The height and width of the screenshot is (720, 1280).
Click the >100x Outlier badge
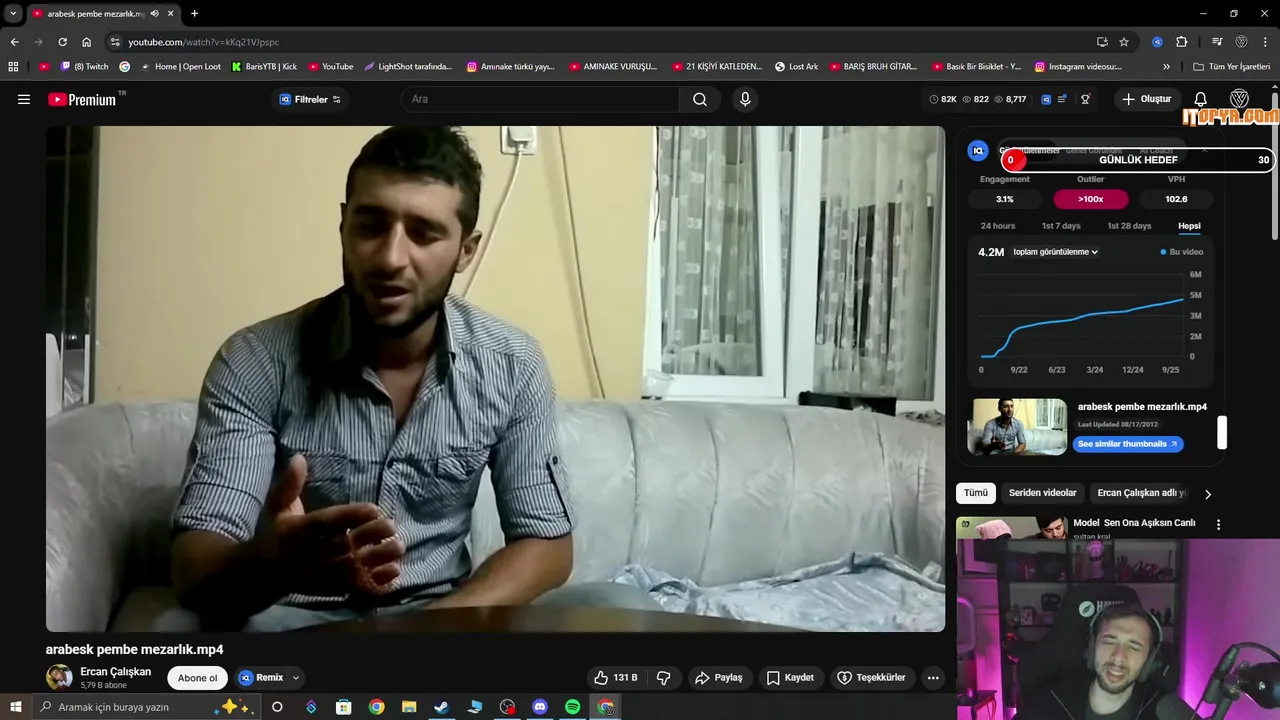point(1091,199)
